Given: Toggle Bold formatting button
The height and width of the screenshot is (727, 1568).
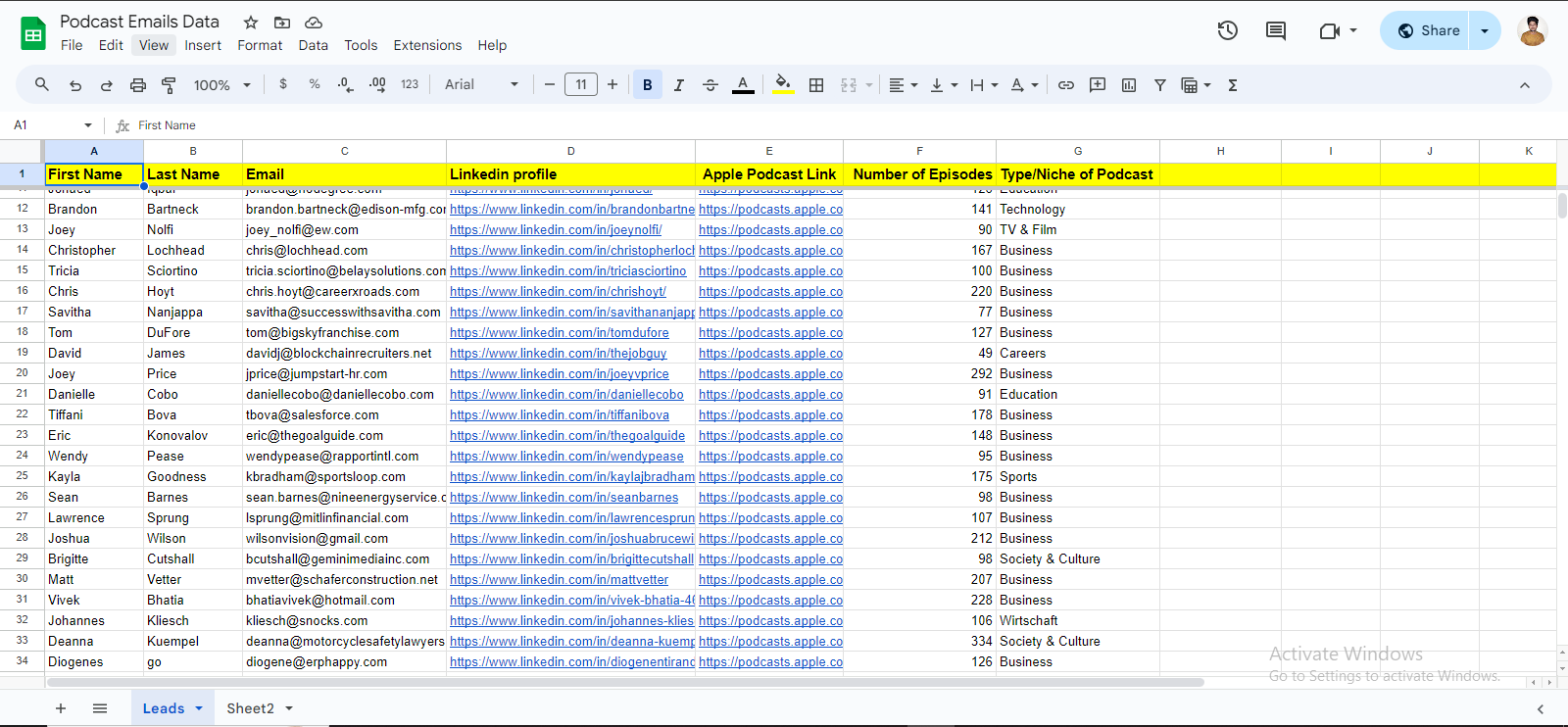Looking at the screenshot, I should pos(648,85).
